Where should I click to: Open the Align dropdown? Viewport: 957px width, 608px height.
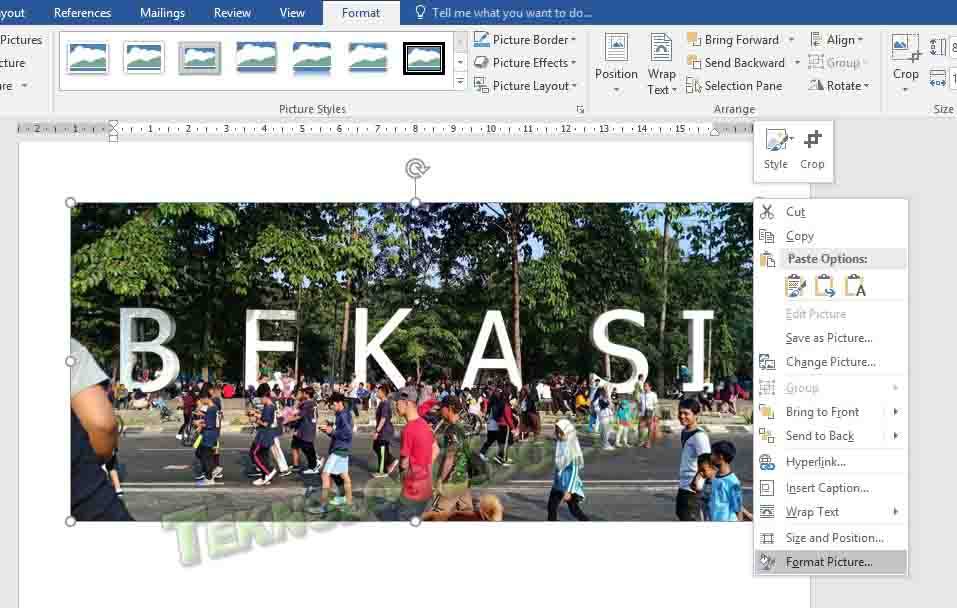(836, 40)
